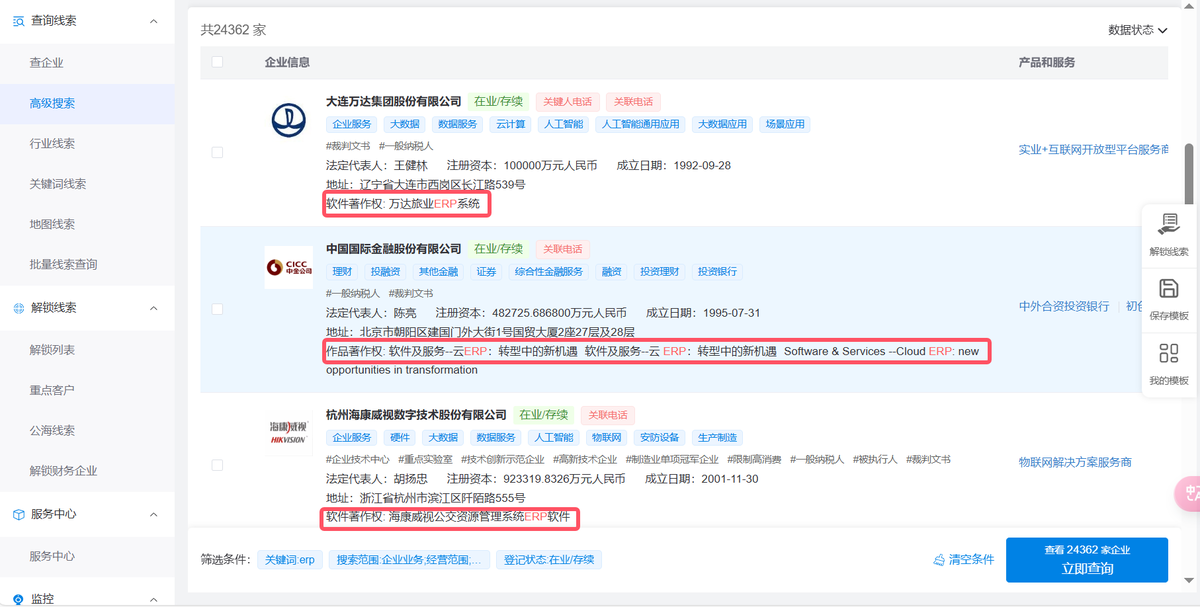Click the result count 共24362 家

click(x=233, y=30)
